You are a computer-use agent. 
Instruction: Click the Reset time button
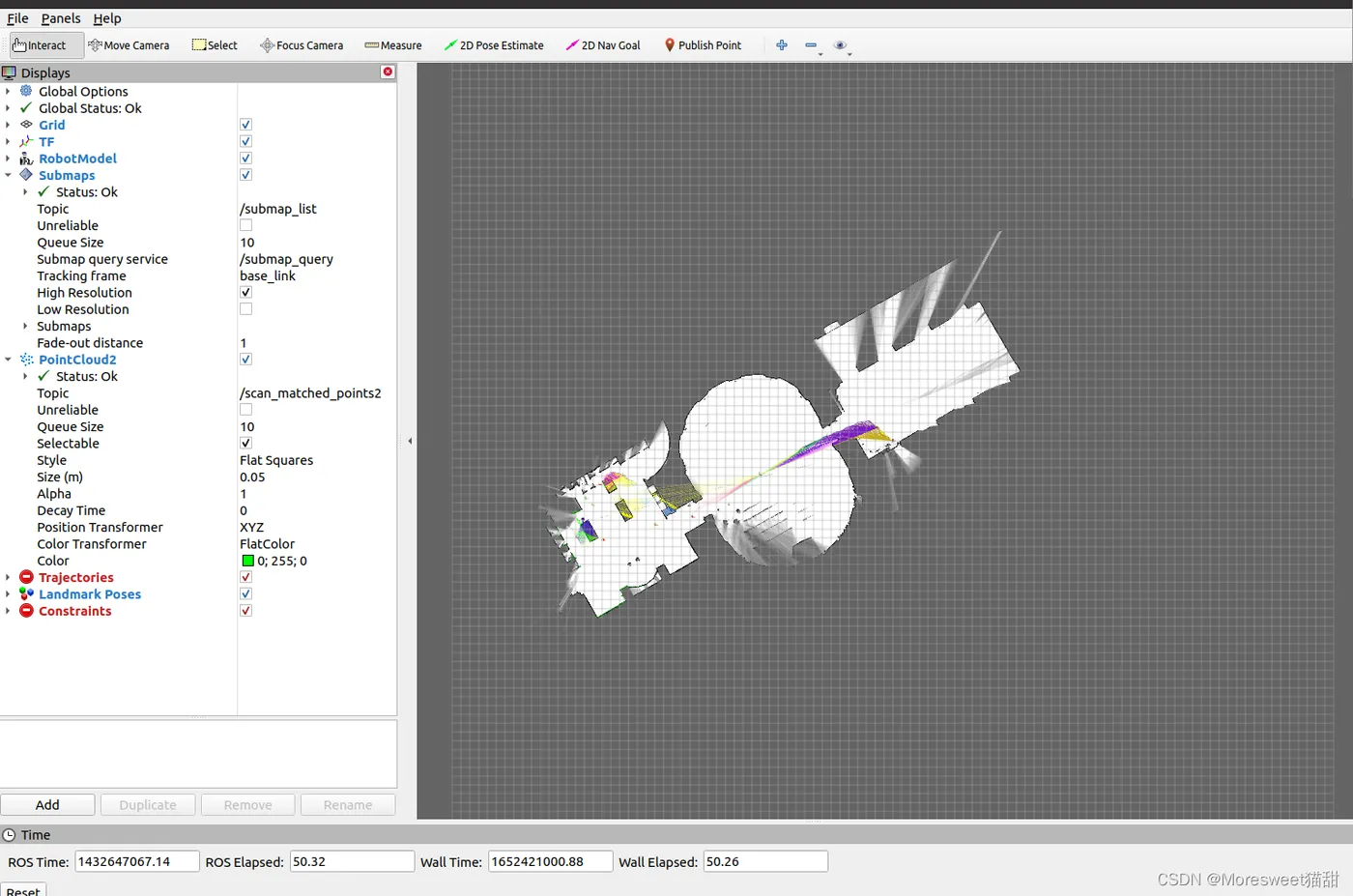23,890
